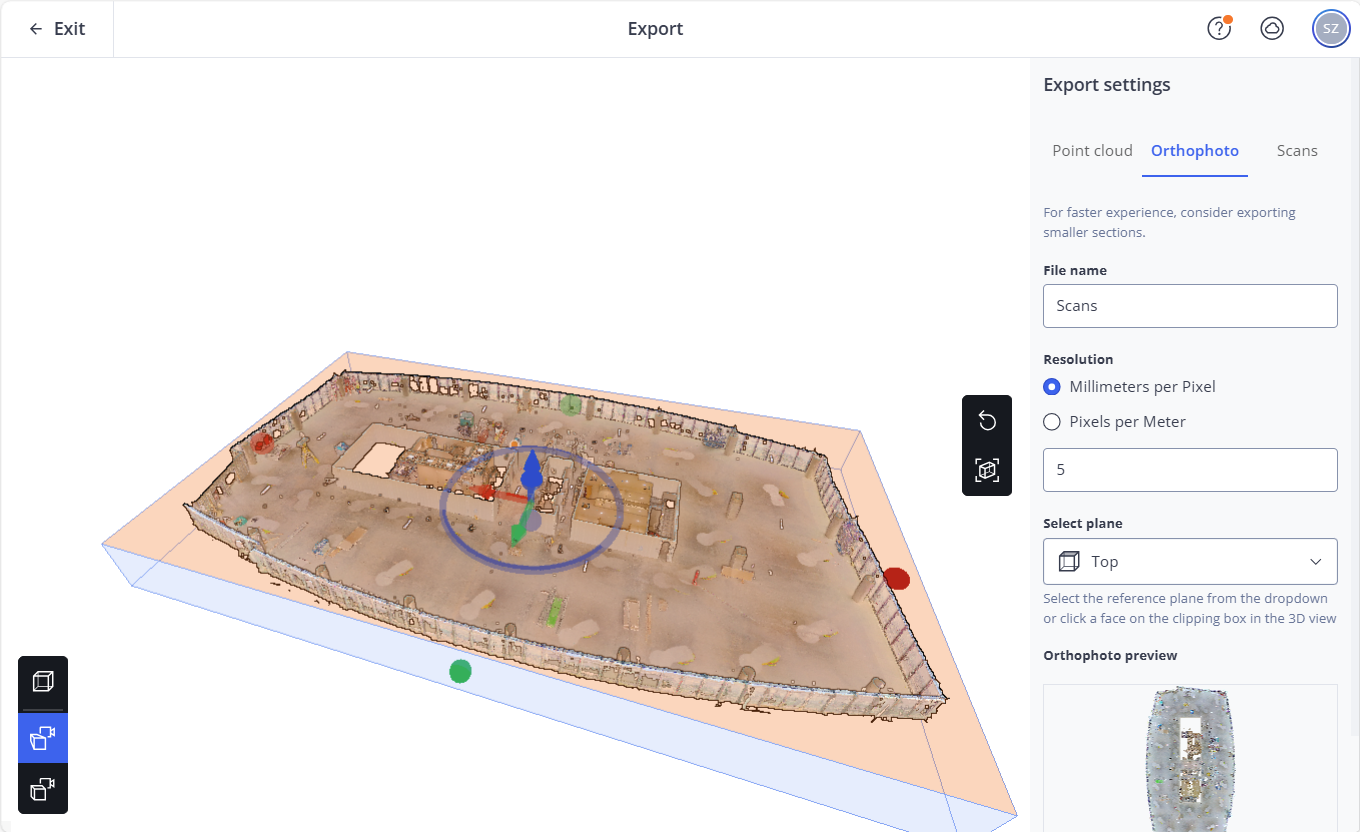
Task: Switch to the Scans tab
Action: pyautogui.click(x=1297, y=151)
